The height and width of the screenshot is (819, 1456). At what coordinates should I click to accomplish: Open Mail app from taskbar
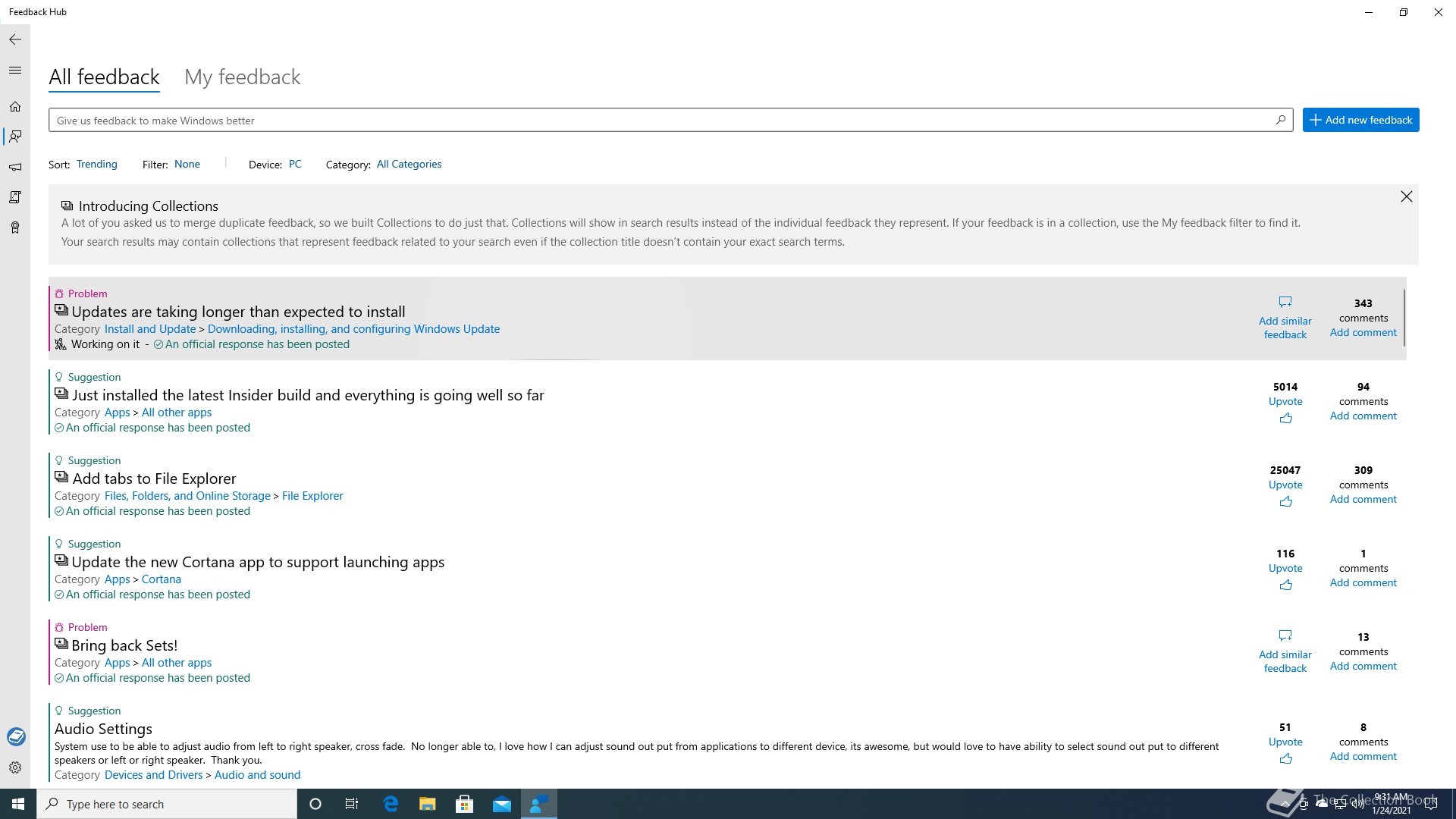click(502, 804)
